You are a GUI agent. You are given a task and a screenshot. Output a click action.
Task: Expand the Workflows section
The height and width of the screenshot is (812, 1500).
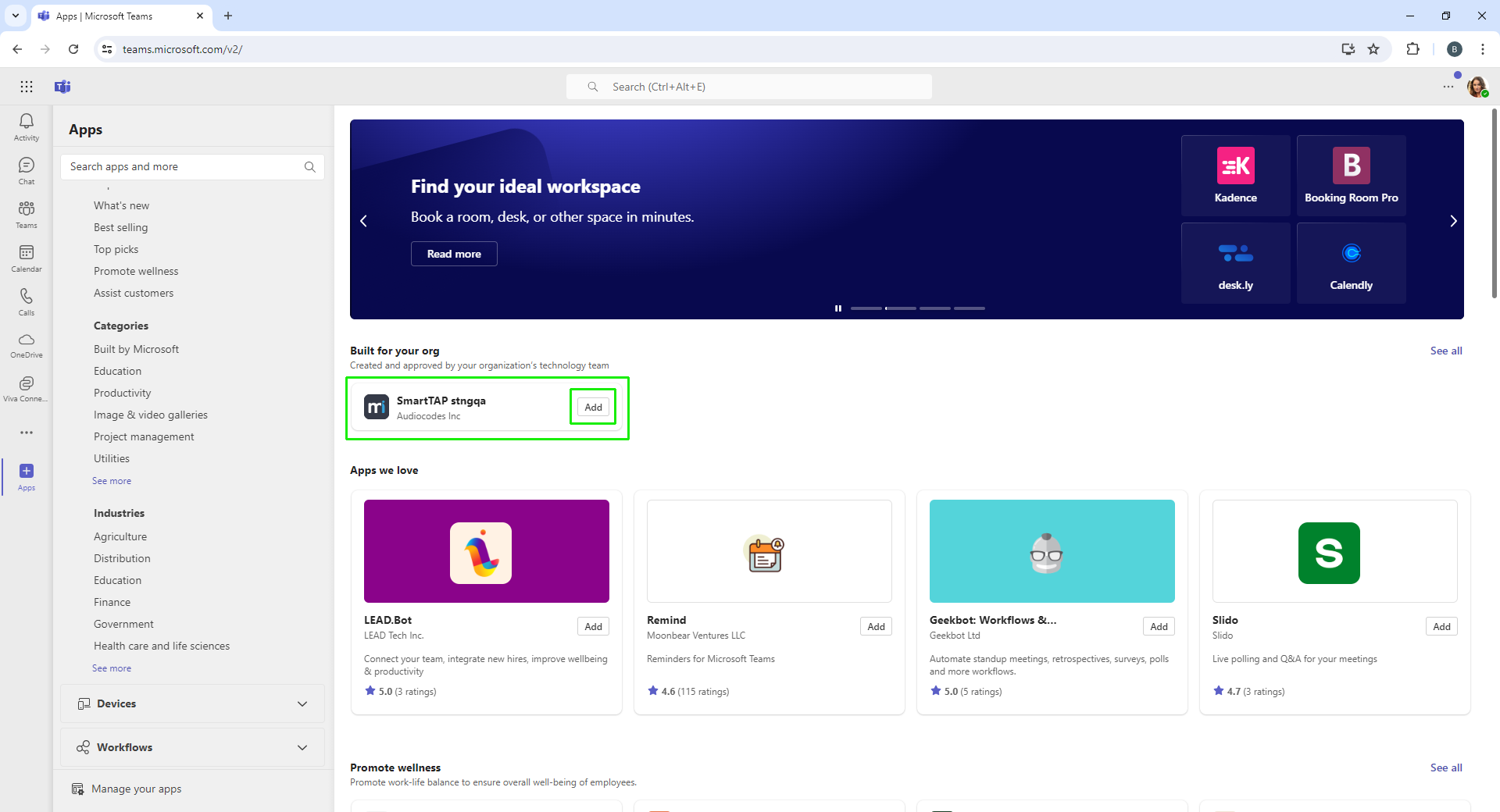click(x=192, y=747)
